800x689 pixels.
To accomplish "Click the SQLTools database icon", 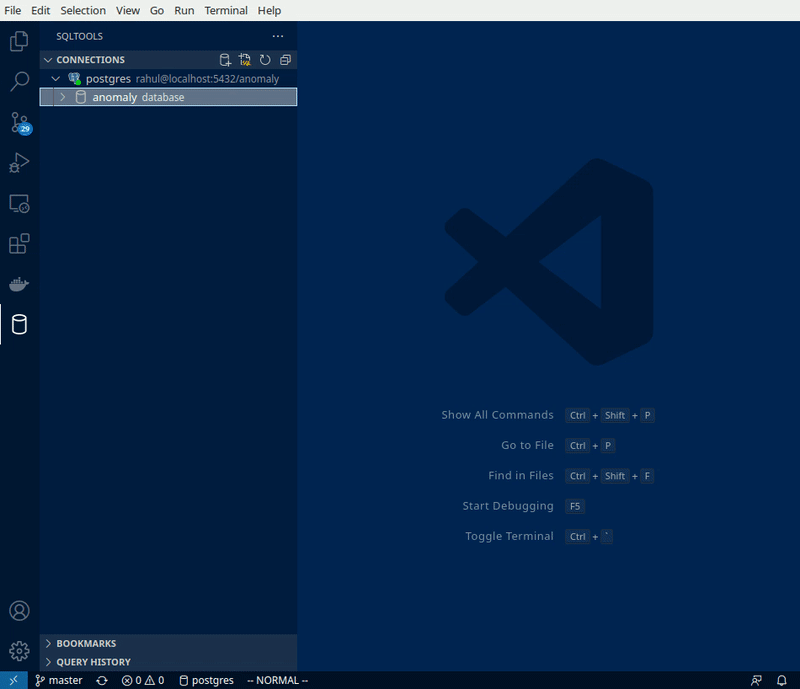I will tap(19, 324).
